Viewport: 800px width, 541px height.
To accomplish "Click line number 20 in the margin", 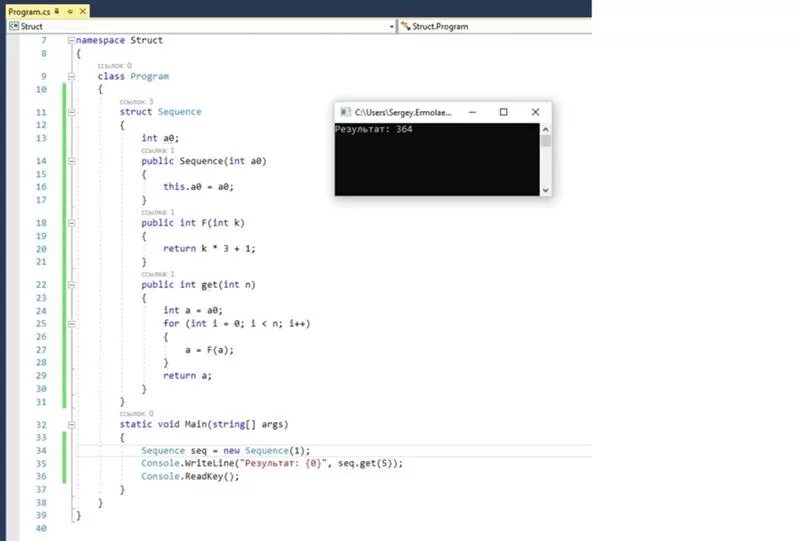I will tap(41, 249).
